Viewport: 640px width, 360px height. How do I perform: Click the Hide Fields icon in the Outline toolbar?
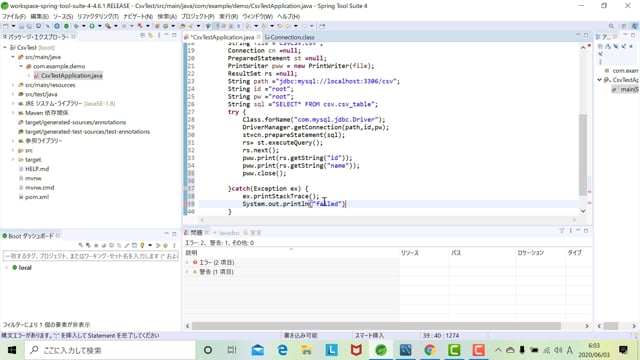(616, 47)
